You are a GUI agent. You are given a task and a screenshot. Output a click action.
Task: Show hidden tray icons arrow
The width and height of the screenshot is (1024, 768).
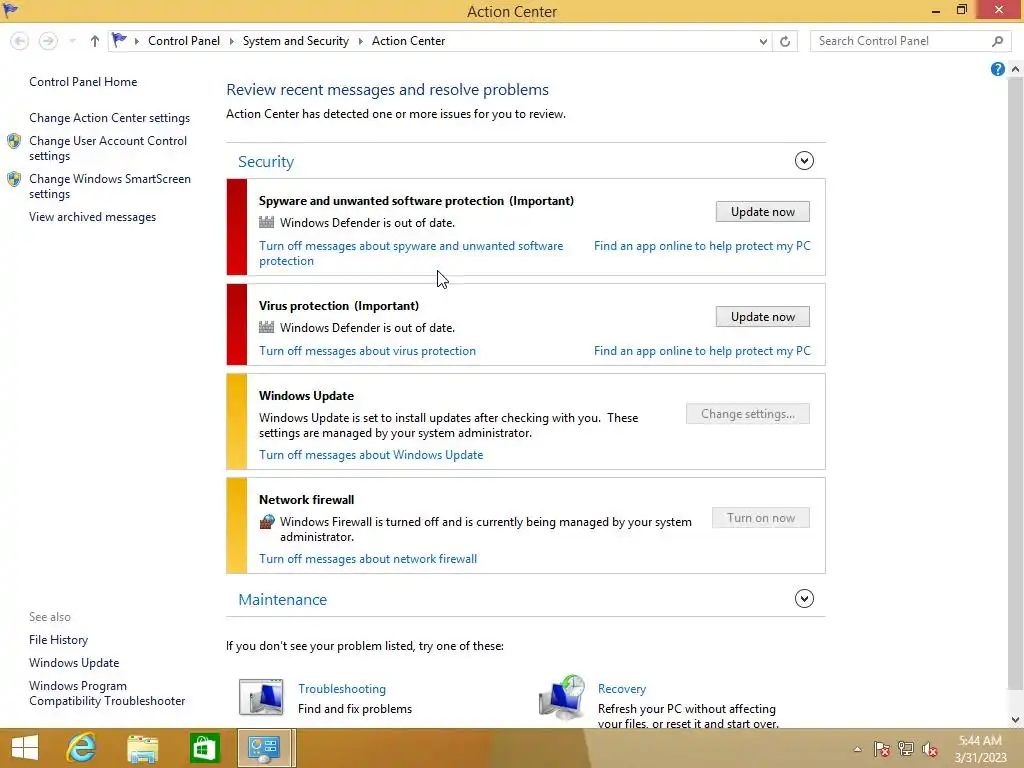pos(857,749)
